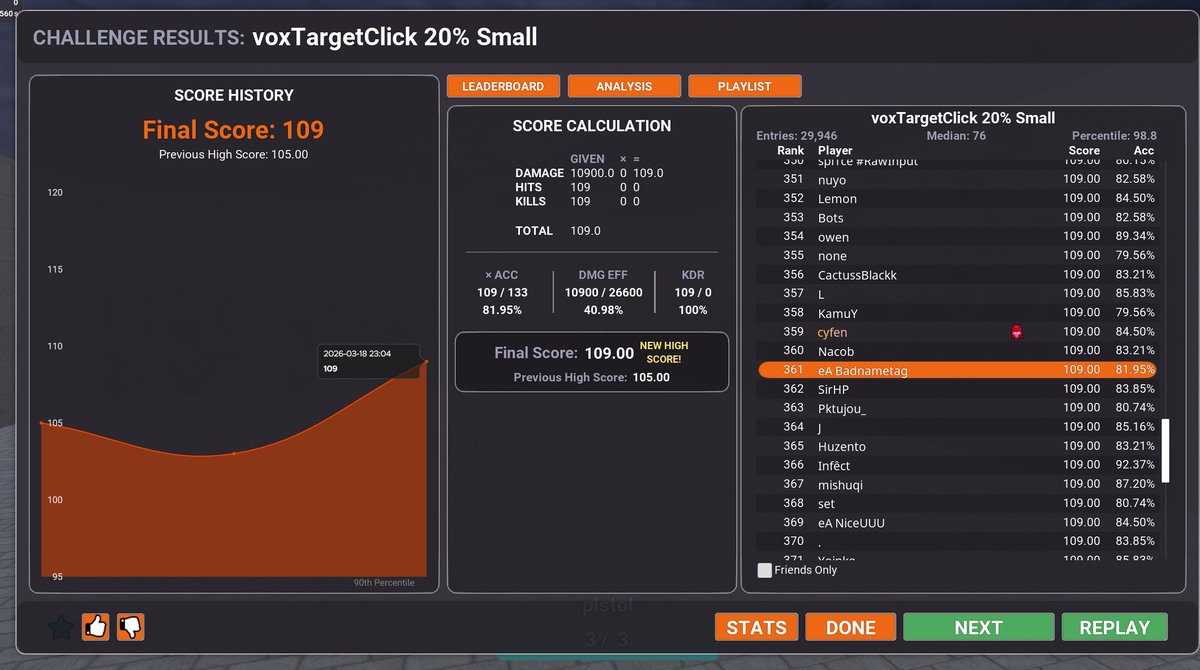The image size is (1200, 670).
Task: Click the Rank column header
Action: pyautogui.click(x=790, y=151)
